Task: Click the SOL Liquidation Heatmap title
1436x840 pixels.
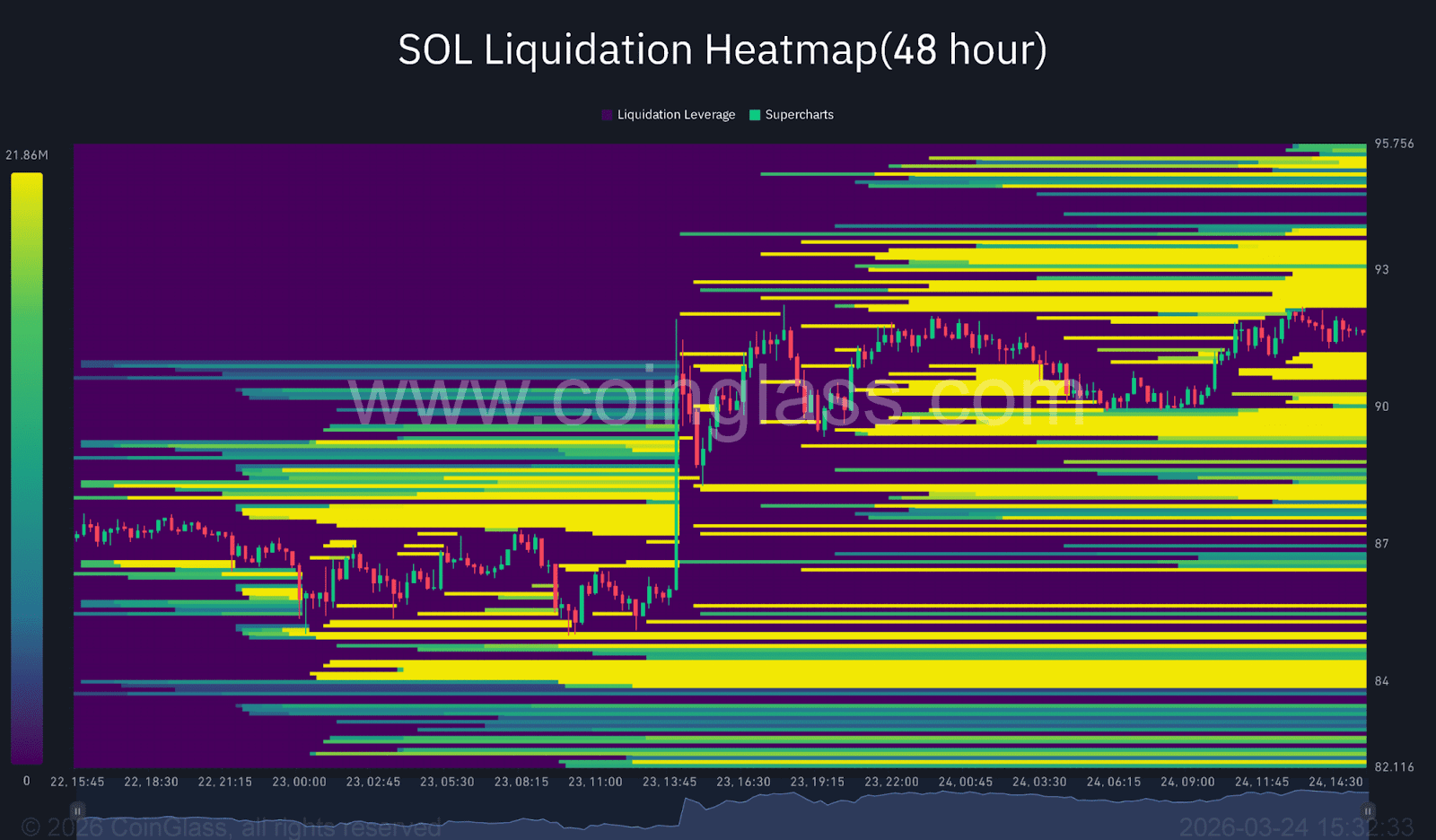Action: [722, 49]
